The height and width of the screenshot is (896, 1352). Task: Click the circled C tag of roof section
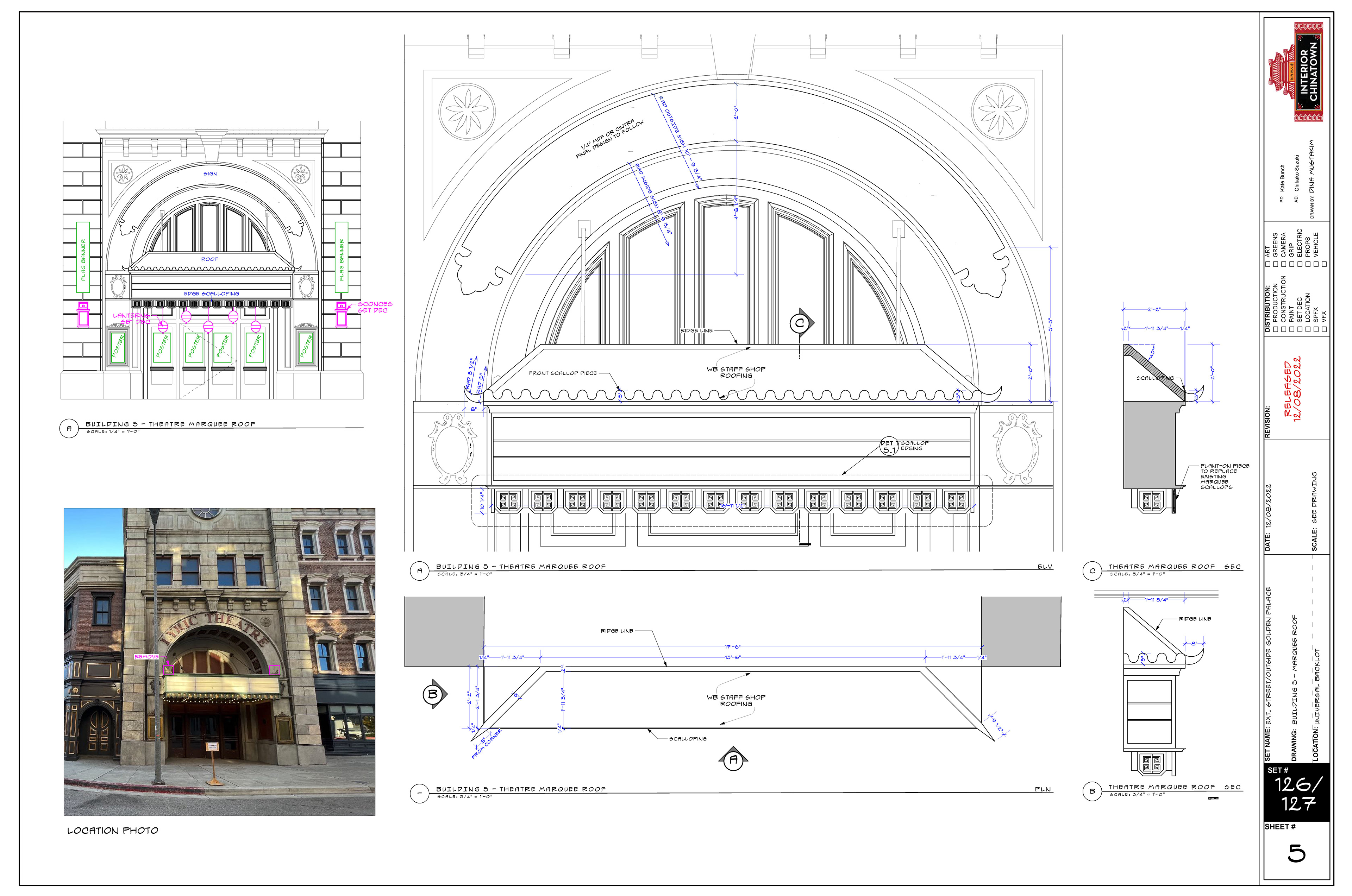[1092, 570]
